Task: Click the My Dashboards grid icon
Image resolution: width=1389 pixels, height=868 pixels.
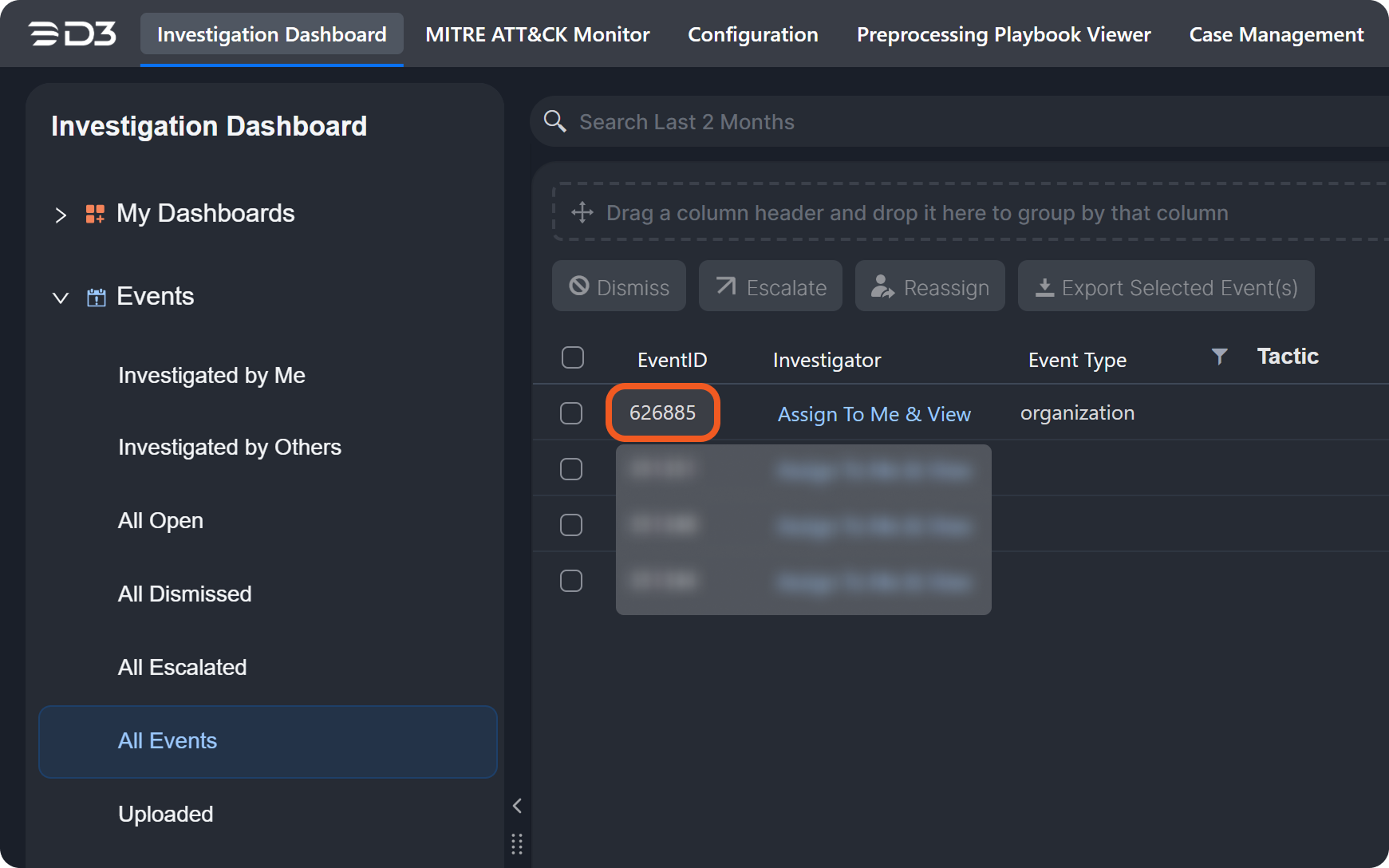Action: click(95, 214)
